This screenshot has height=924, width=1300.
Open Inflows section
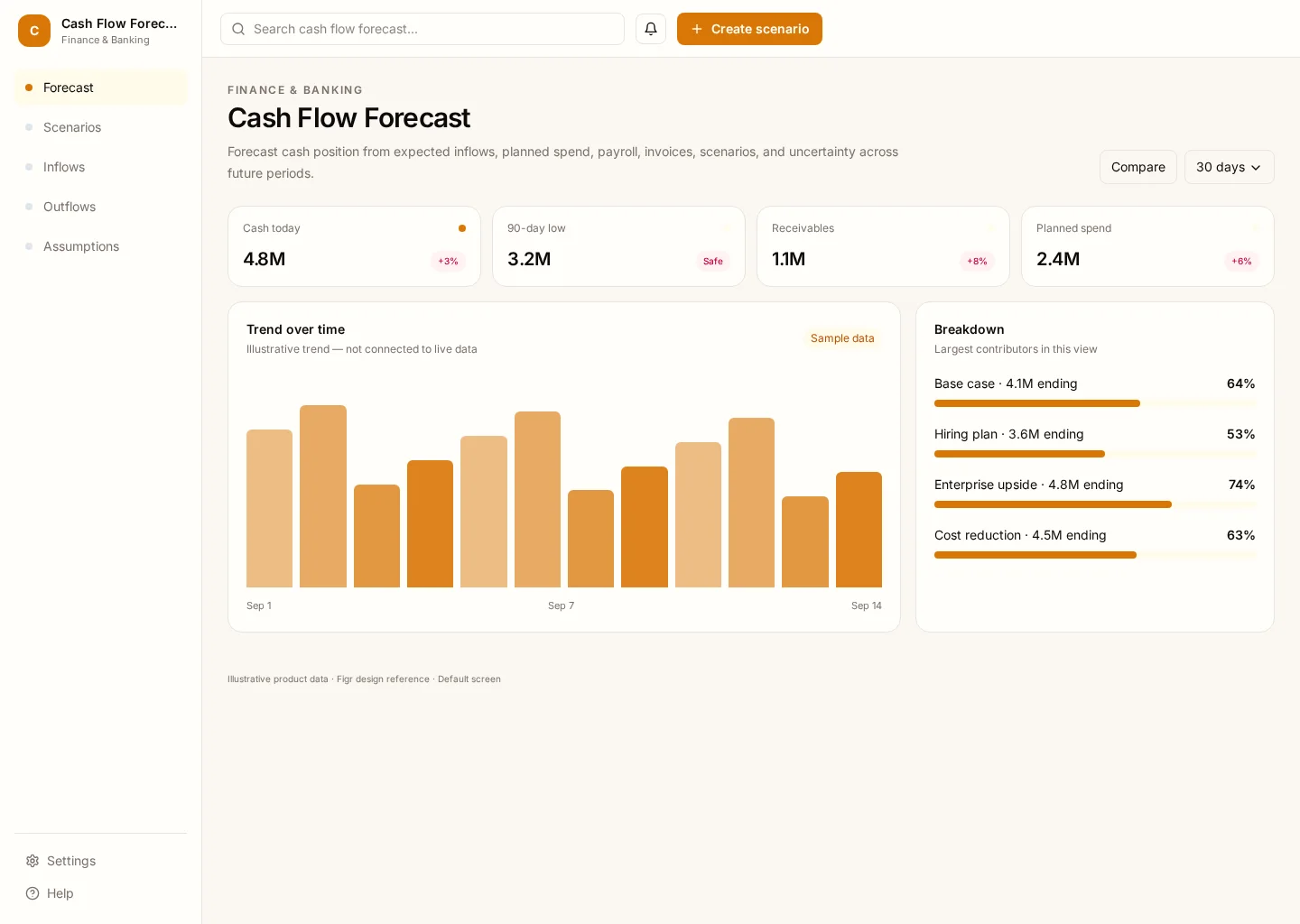click(x=101, y=167)
